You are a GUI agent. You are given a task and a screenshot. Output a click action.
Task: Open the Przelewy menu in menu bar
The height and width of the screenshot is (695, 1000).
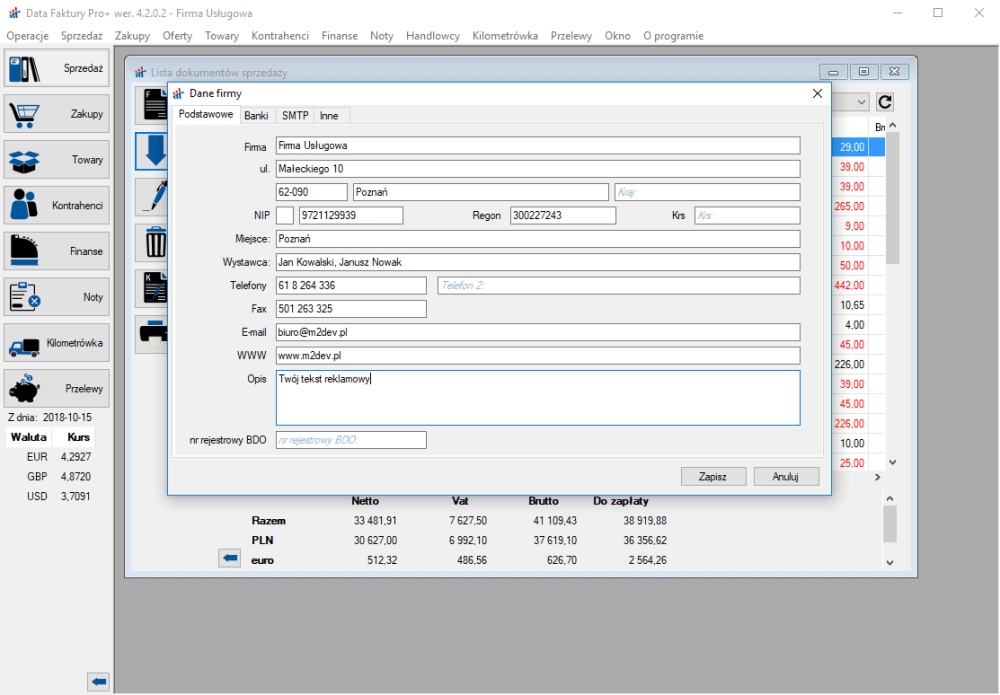click(570, 36)
